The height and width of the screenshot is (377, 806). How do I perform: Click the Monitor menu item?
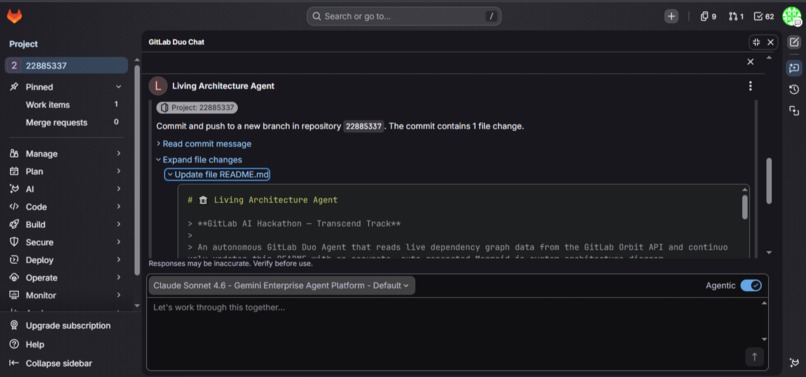pos(66,295)
